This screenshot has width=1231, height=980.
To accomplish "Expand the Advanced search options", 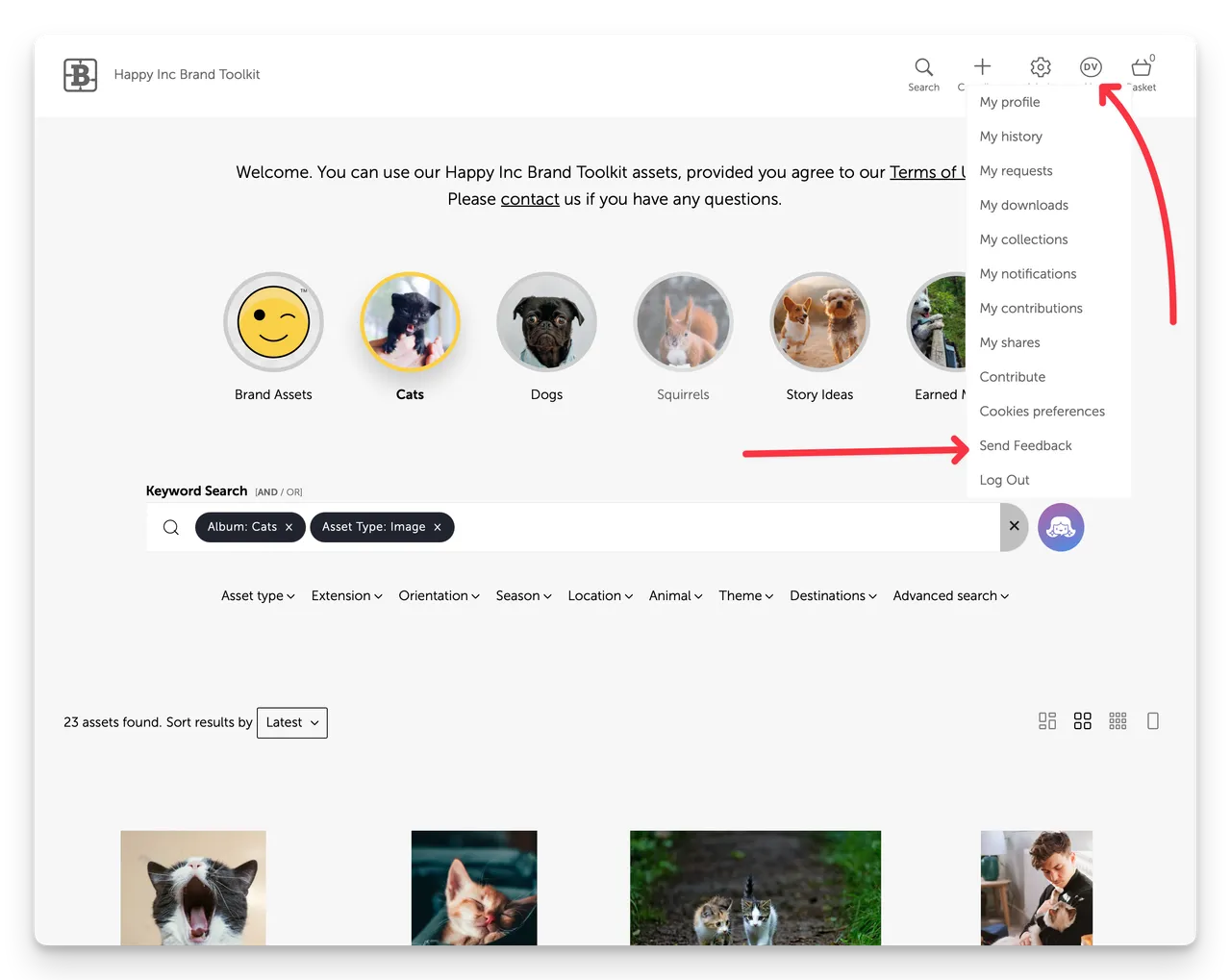I will click(950, 596).
